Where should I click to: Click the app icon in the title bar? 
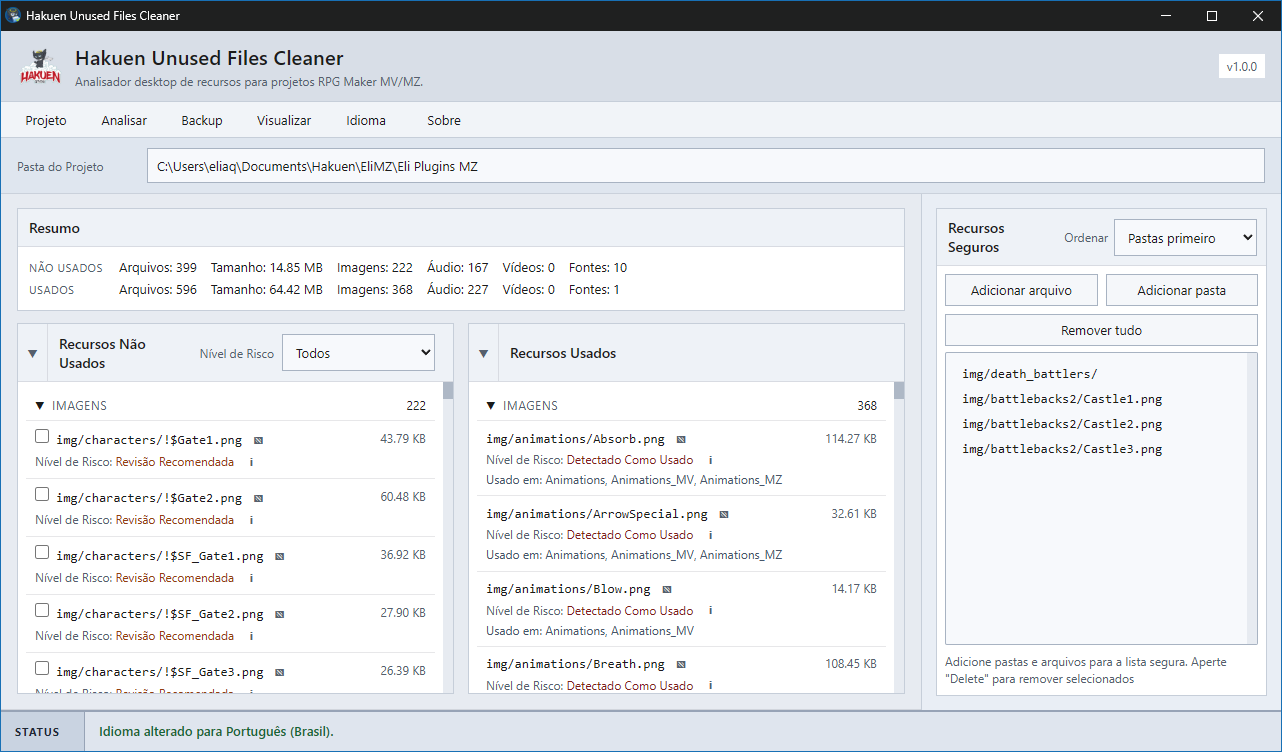pyautogui.click(x=14, y=15)
